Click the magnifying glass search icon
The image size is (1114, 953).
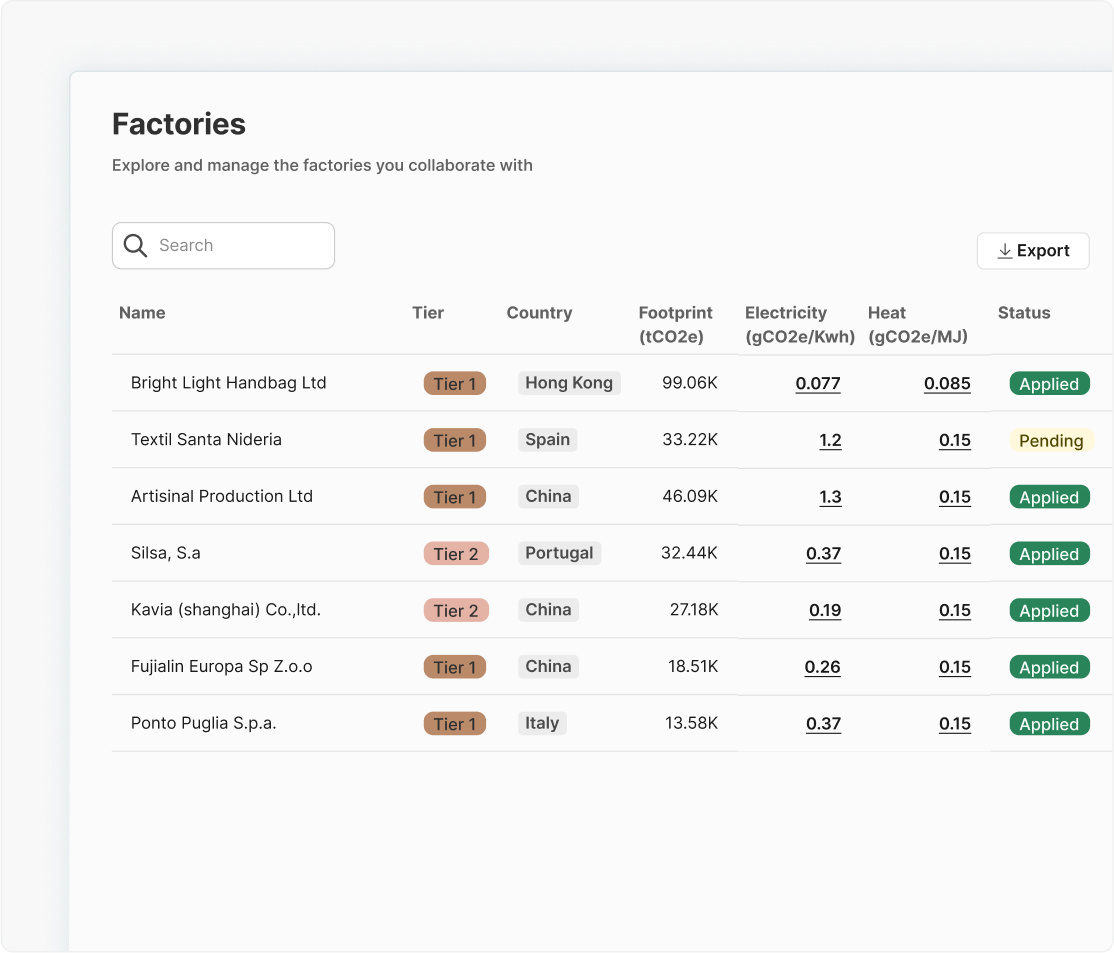136,246
